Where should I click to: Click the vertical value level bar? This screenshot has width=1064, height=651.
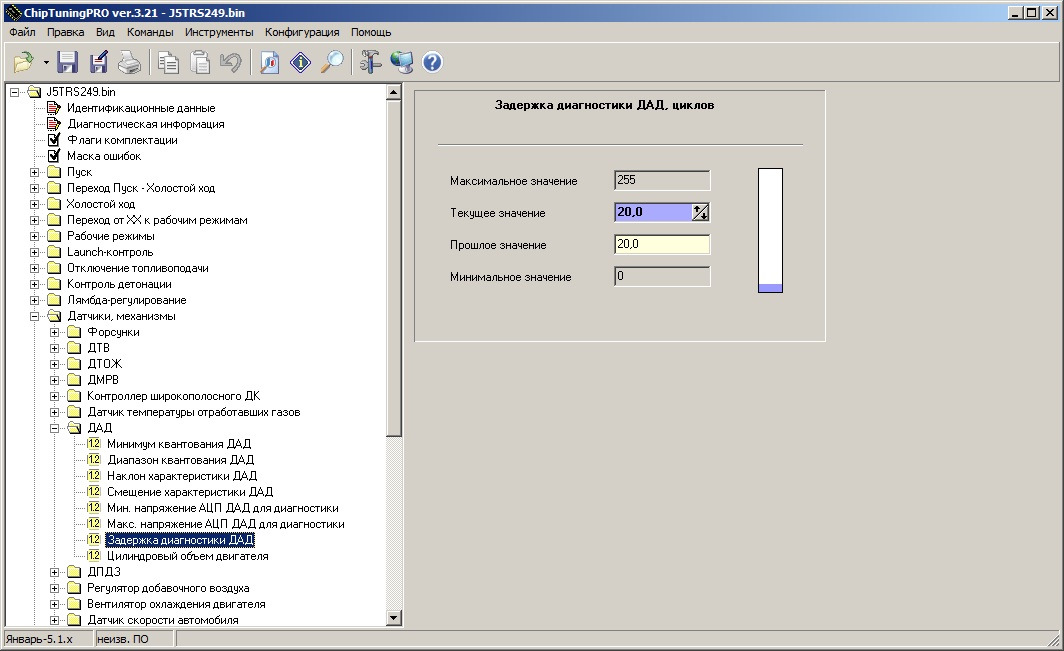pyautogui.click(x=770, y=231)
